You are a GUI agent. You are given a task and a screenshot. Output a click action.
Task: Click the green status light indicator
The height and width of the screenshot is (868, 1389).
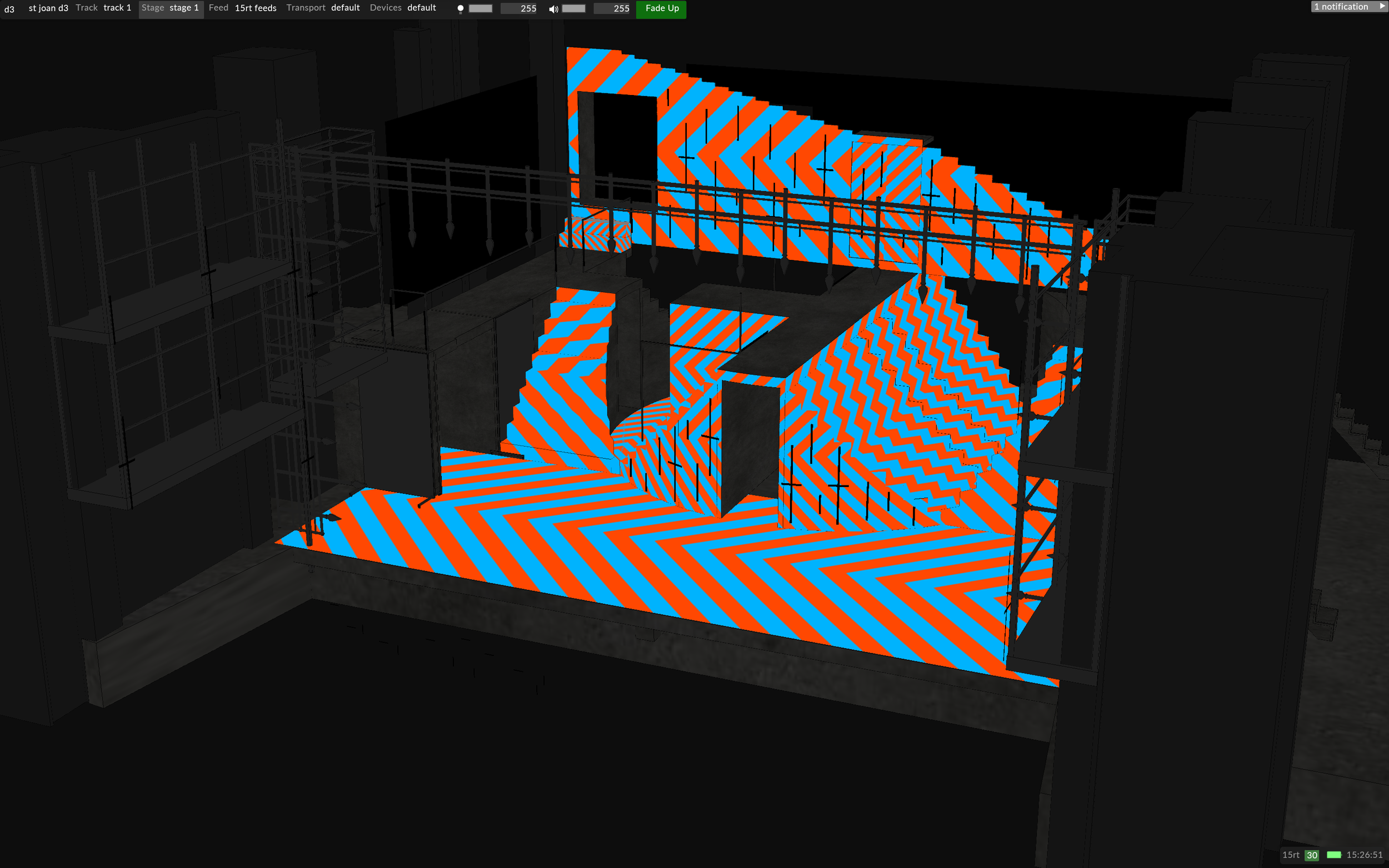[x=1334, y=855]
